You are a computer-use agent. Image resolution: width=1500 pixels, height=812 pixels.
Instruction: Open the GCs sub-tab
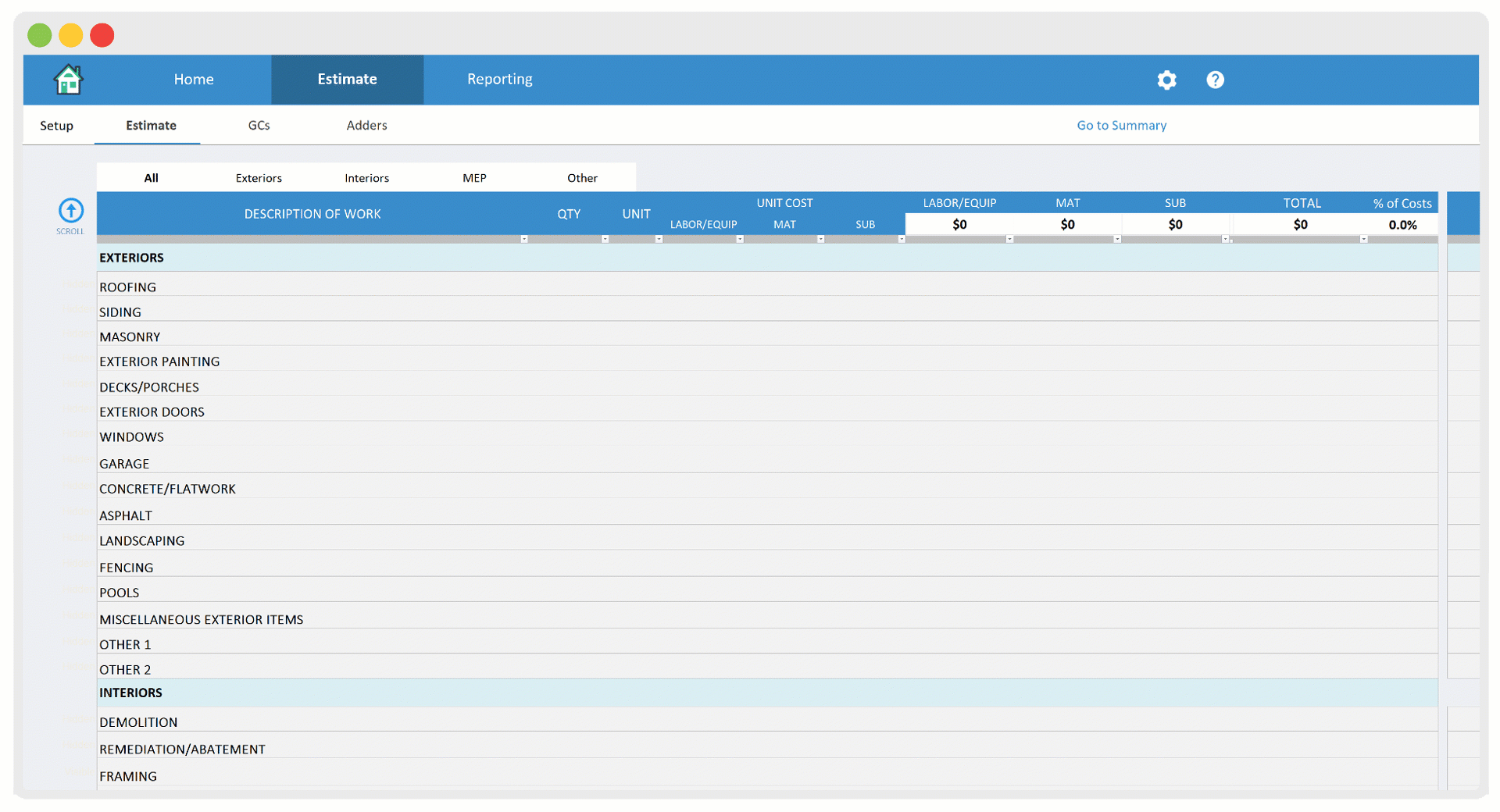coord(259,126)
